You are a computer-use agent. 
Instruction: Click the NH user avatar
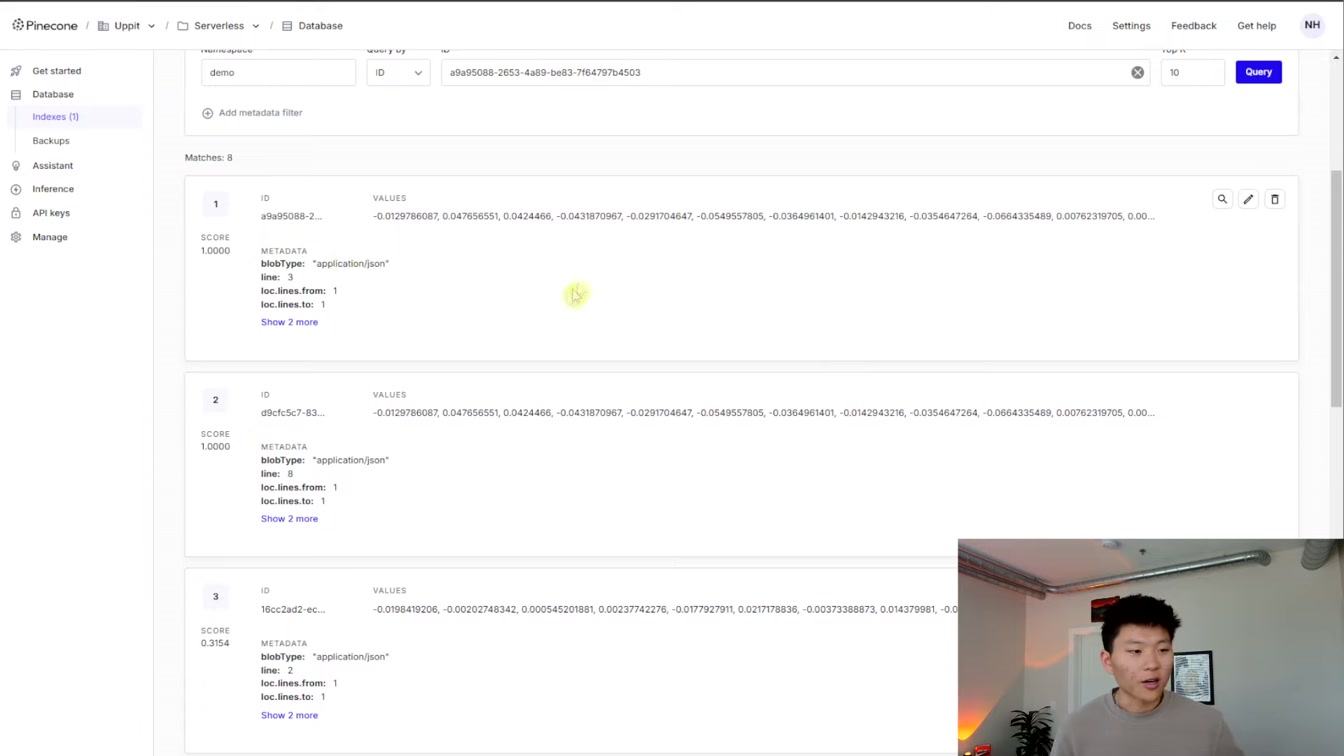[x=1312, y=25]
